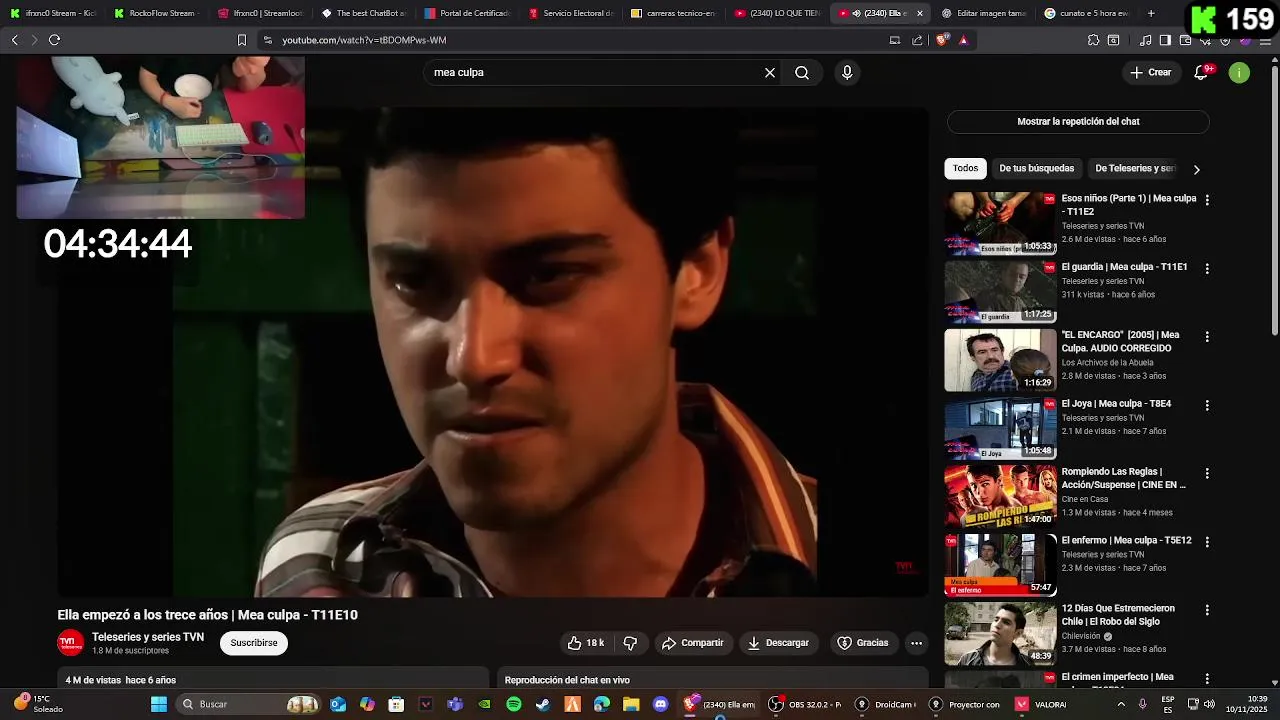1280x720 pixels.
Task: Run search with the magnifier button
Action: tap(802, 73)
